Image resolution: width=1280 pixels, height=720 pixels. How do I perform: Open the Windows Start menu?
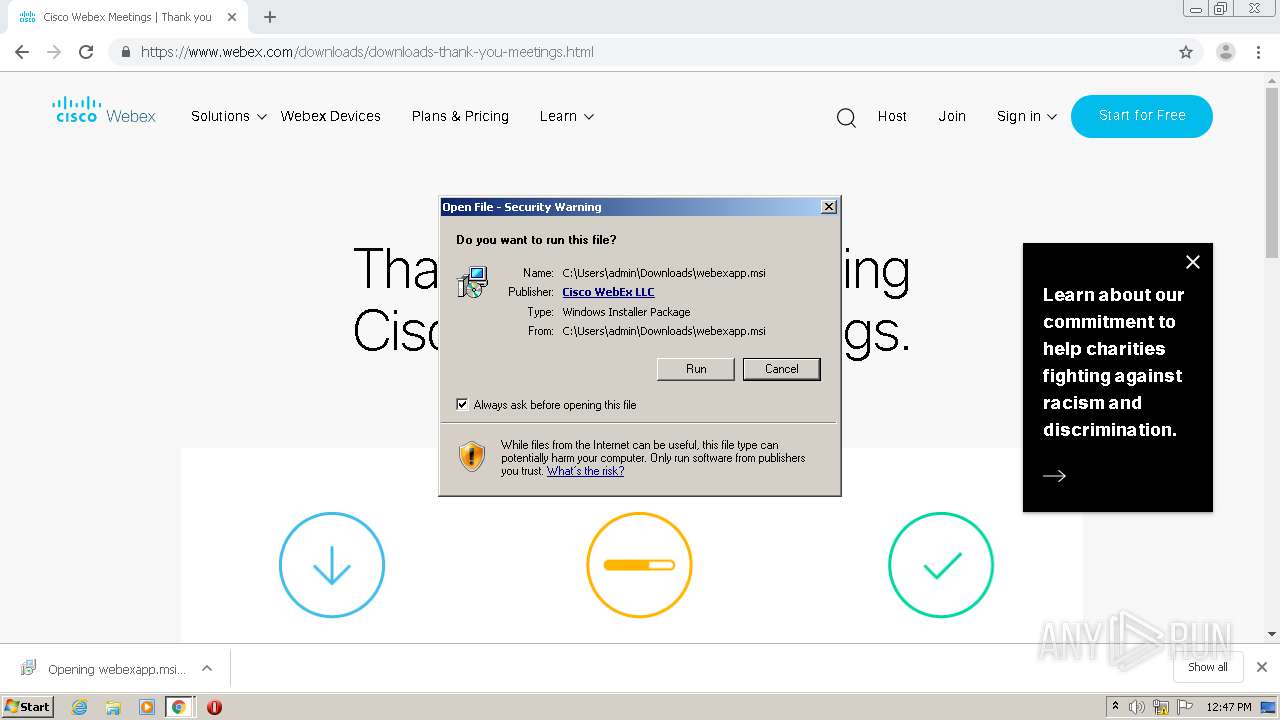[x=27, y=706]
